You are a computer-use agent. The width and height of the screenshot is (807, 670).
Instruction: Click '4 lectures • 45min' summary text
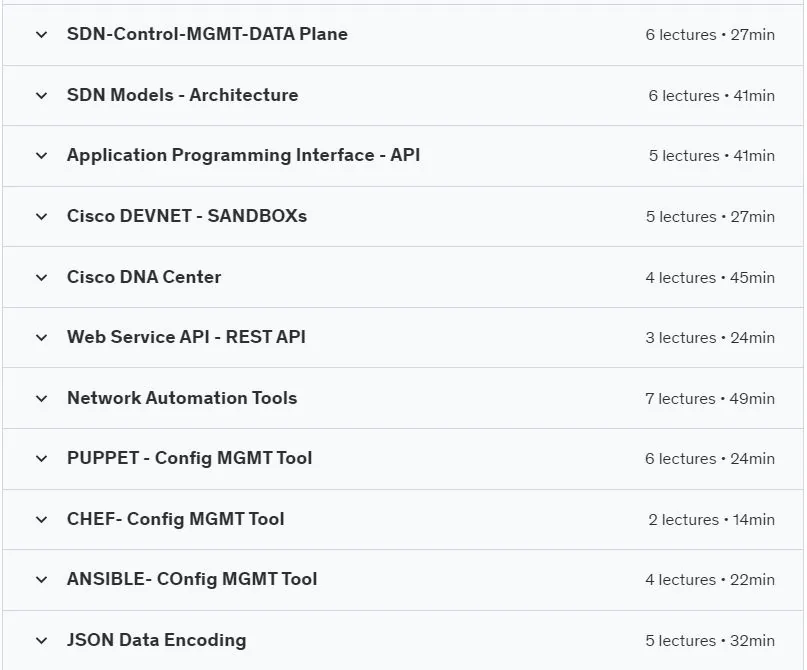710,278
